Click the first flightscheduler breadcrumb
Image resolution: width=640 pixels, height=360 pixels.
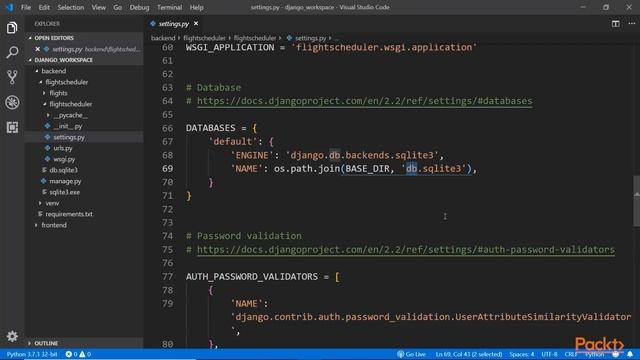204,38
